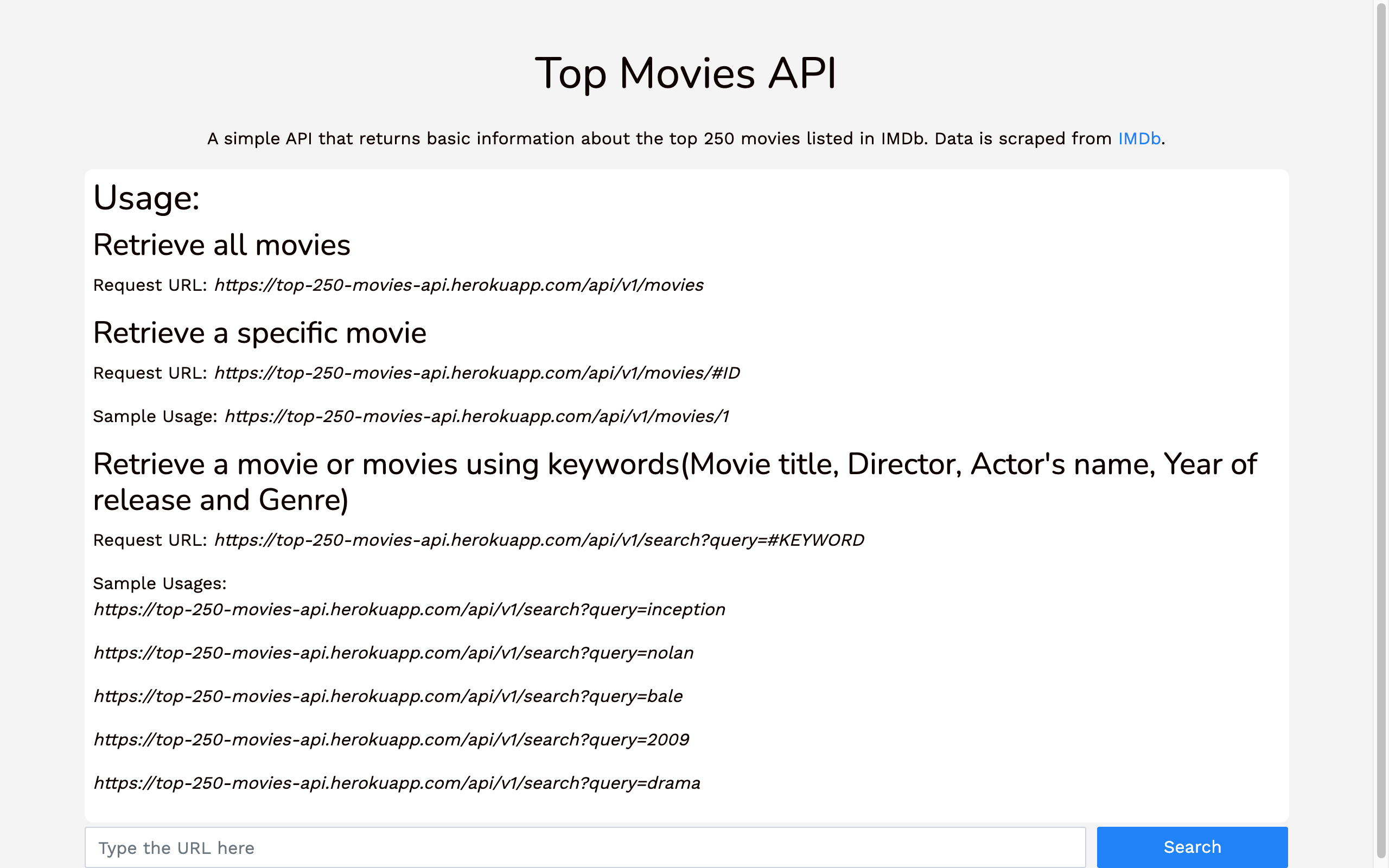Click the sample URL with query=drama
This screenshot has height=868, width=1389.
click(397, 783)
